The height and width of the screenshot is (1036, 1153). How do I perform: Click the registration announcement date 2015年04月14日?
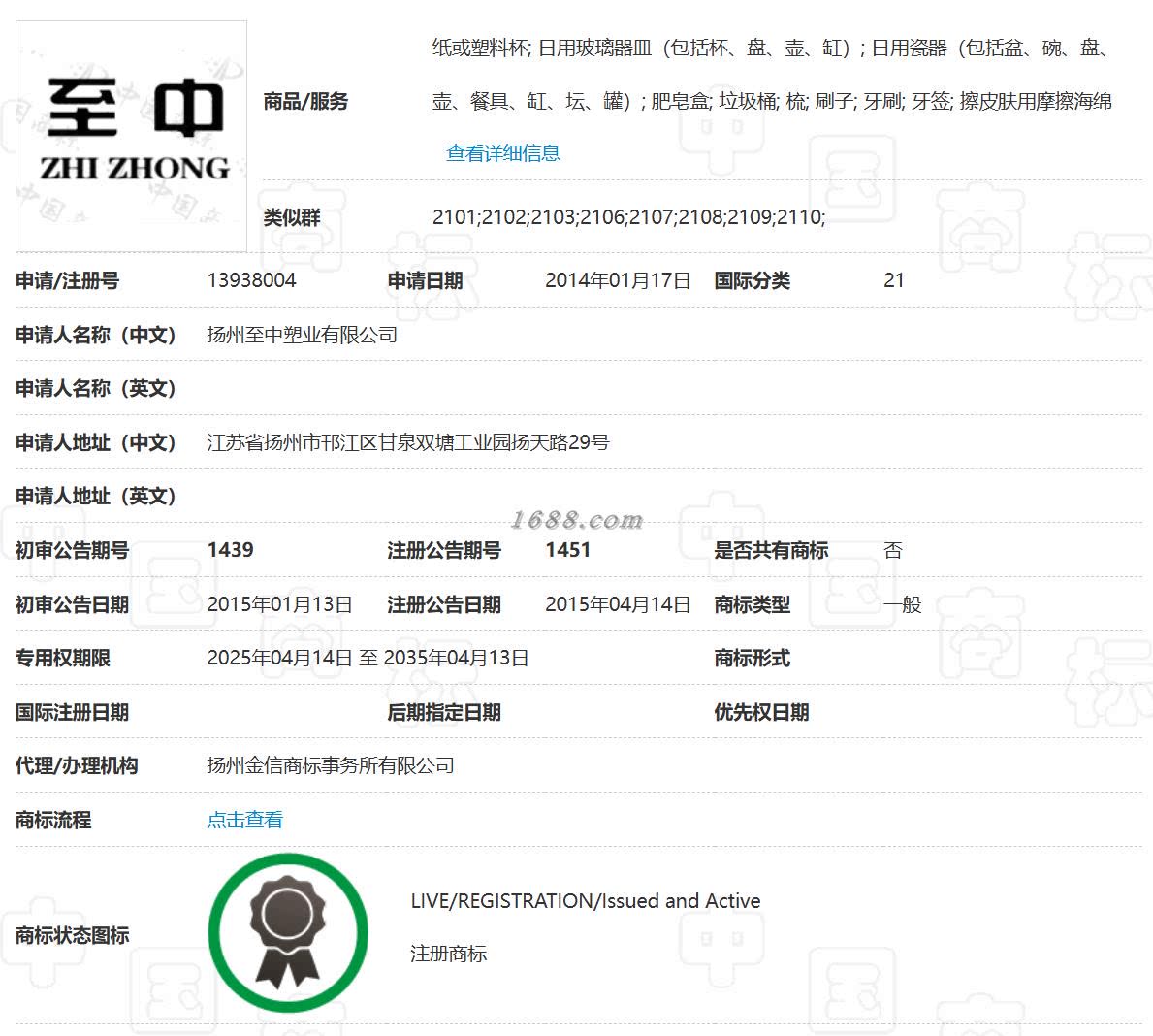tap(618, 604)
